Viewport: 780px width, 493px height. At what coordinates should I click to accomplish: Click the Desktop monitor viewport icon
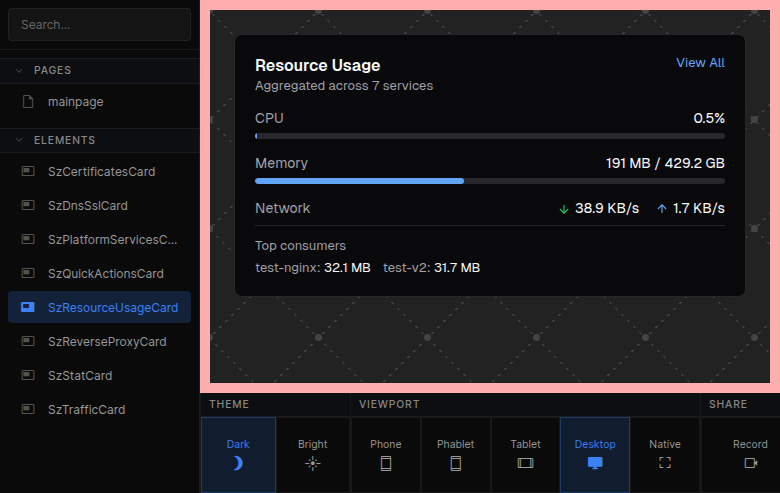[595, 463]
